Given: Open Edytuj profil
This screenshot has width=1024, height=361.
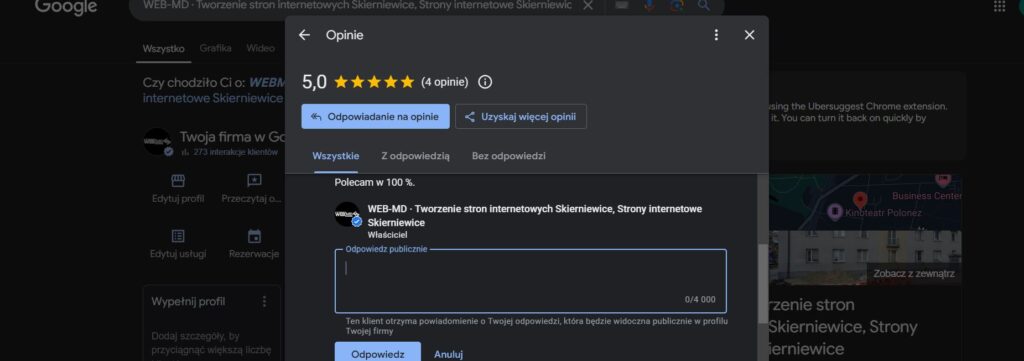Looking at the screenshot, I should 178,189.
